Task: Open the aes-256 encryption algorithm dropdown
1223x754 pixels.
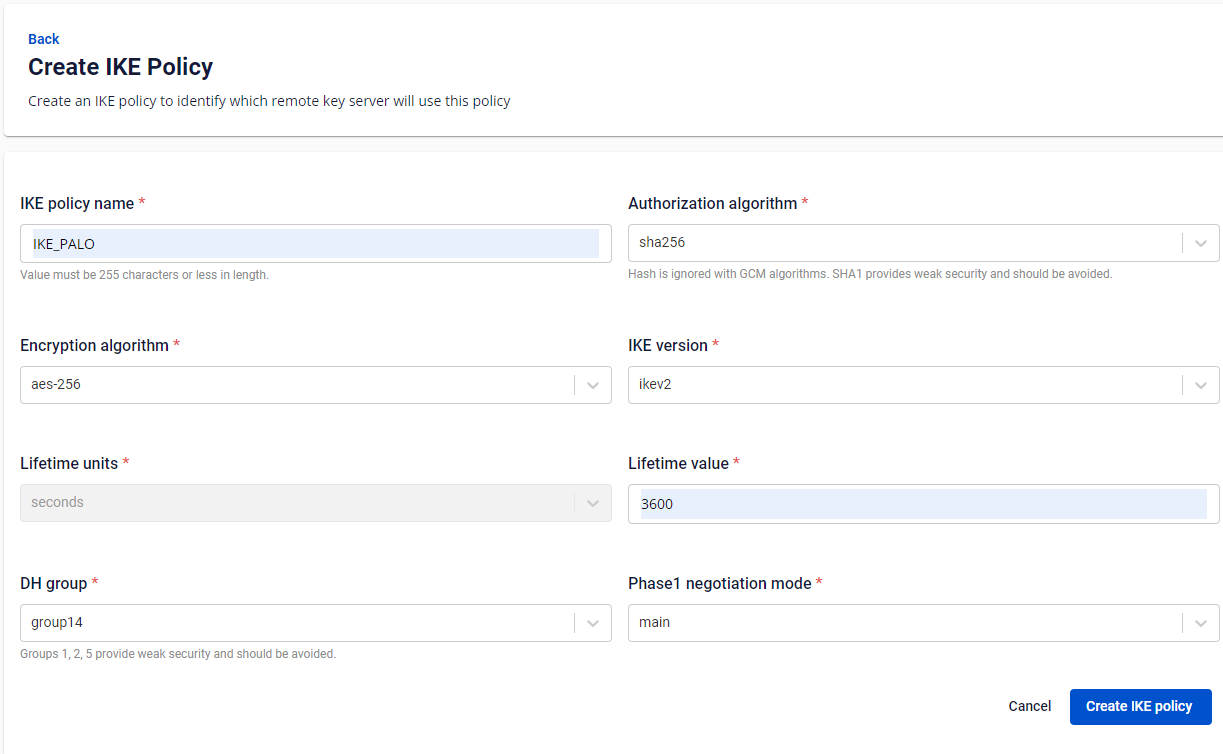Action: [315, 385]
